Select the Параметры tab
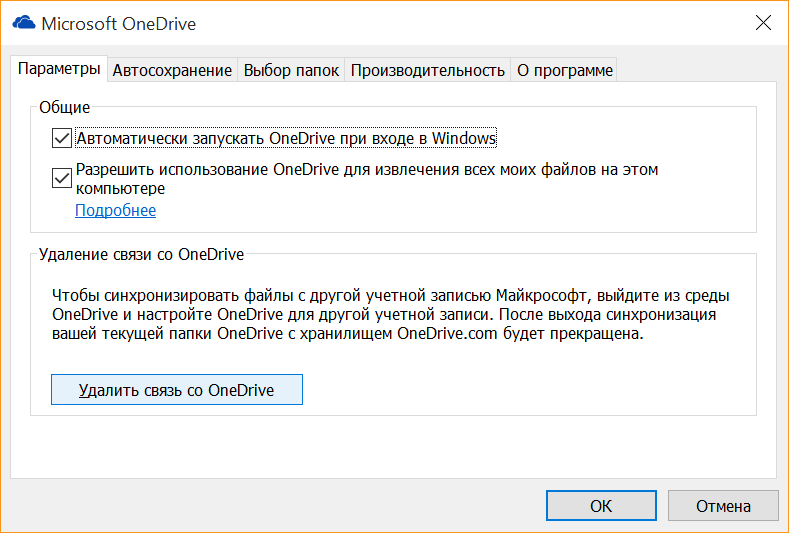The height and width of the screenshot is (533, 789). coord(59,69)
